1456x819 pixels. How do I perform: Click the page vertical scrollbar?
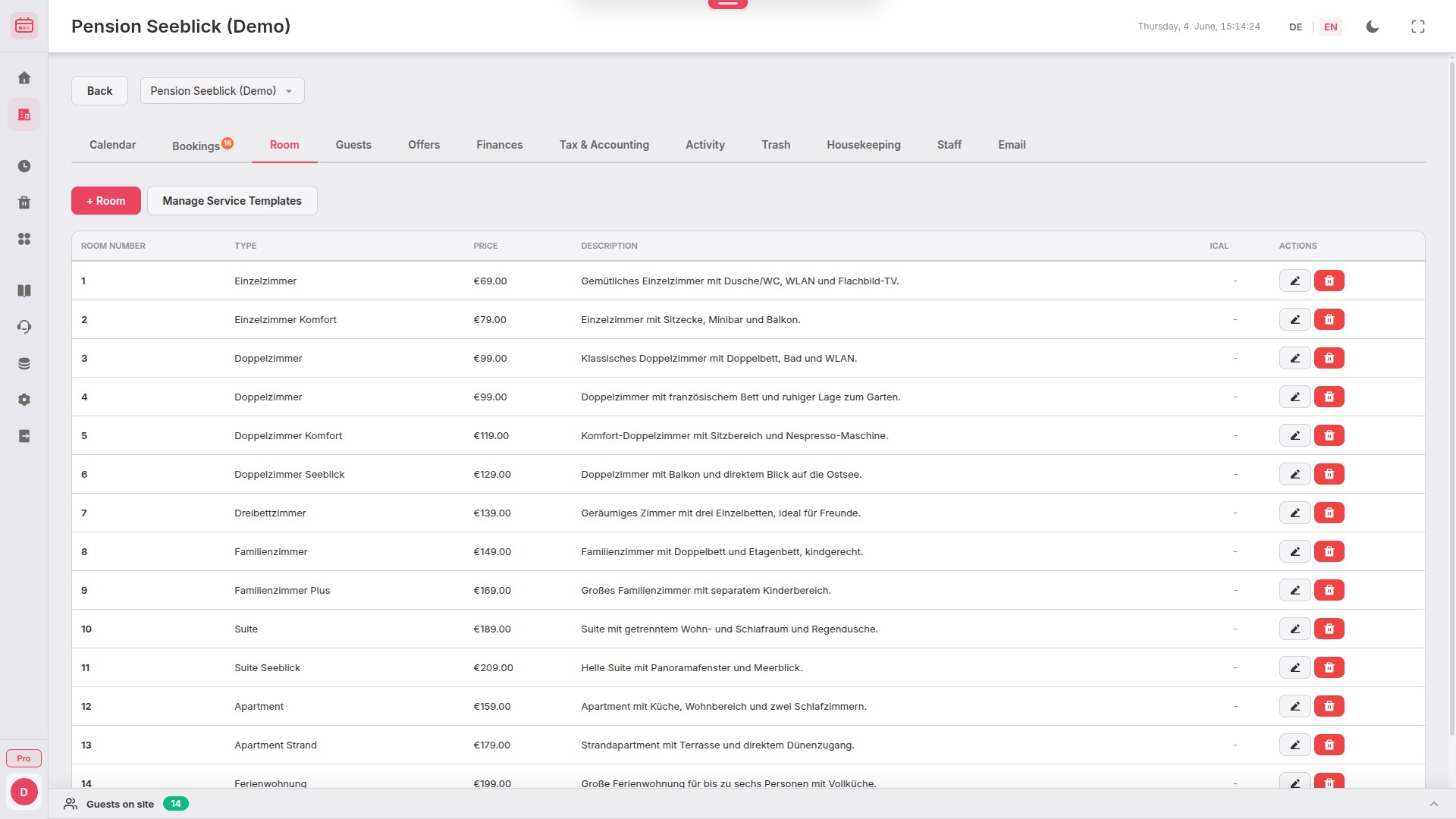click(1452, 398)
